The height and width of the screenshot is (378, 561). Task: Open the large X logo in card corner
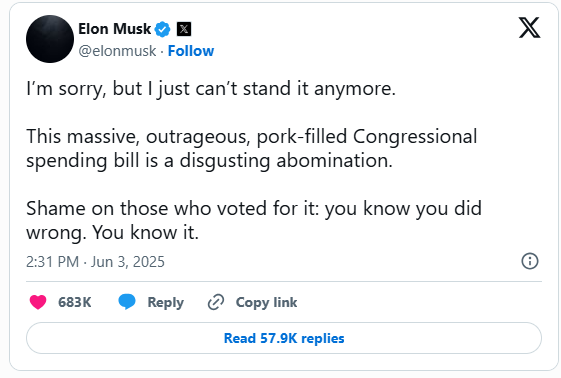[530, 28]
